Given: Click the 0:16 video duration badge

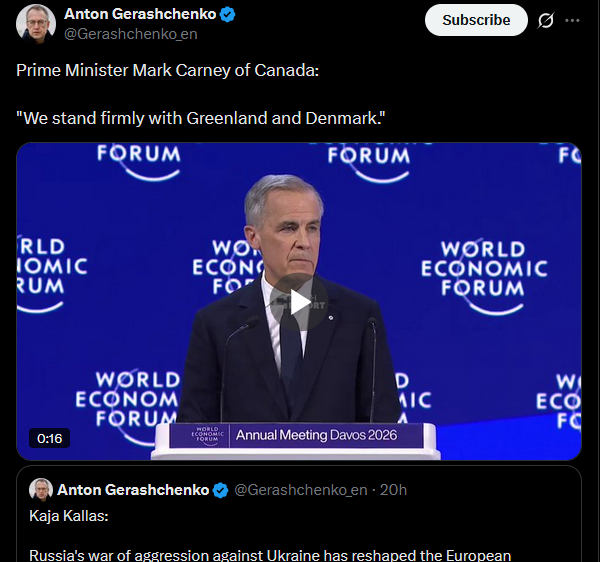Looking at the screenshot, I should (50, 438).
